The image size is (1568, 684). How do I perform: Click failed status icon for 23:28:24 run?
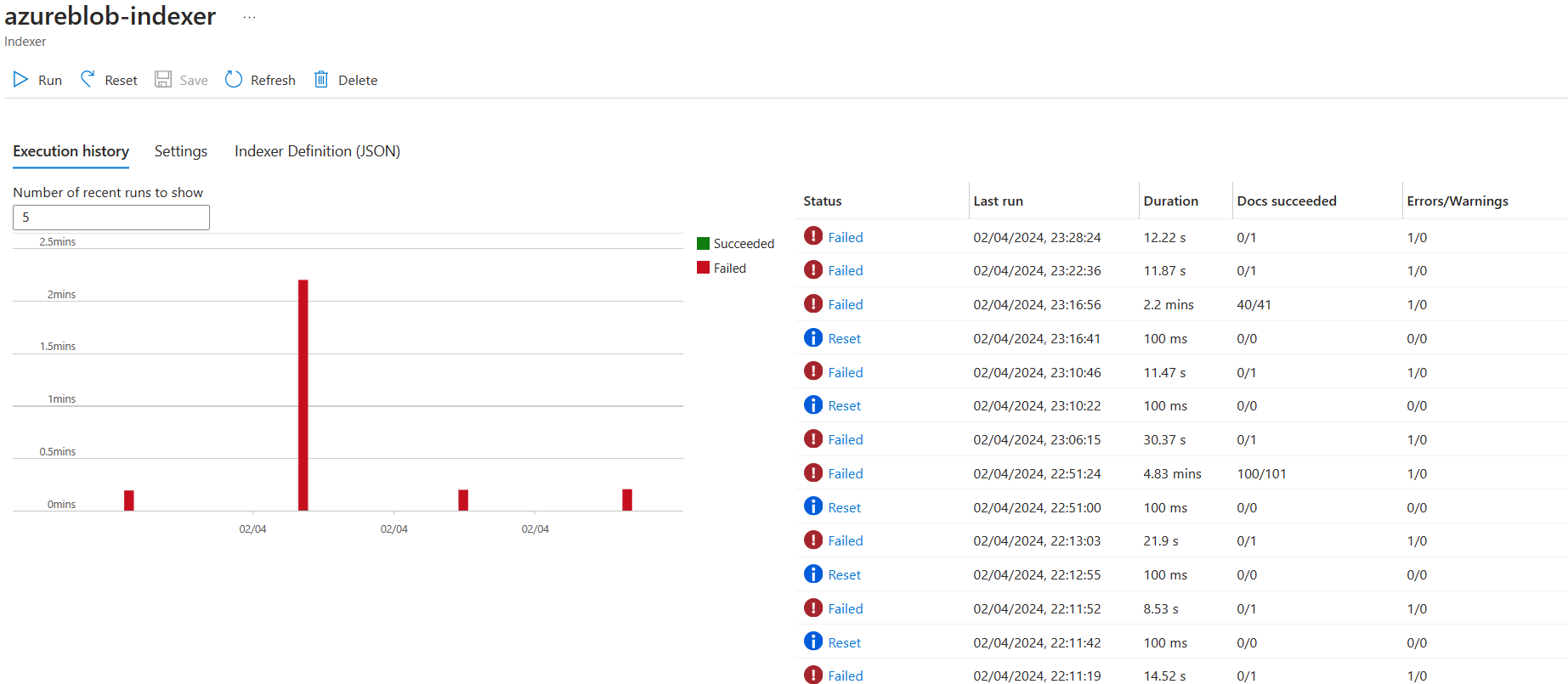pyautogui.click(x=813, y=236)
